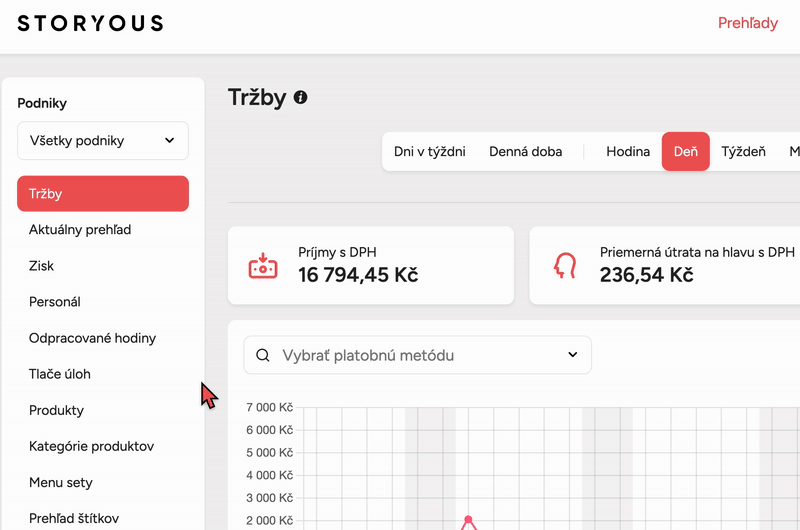Screen dimensions: 800x530
Task: Open the Všetky podniky dropdown
Action: coord(103,141)
